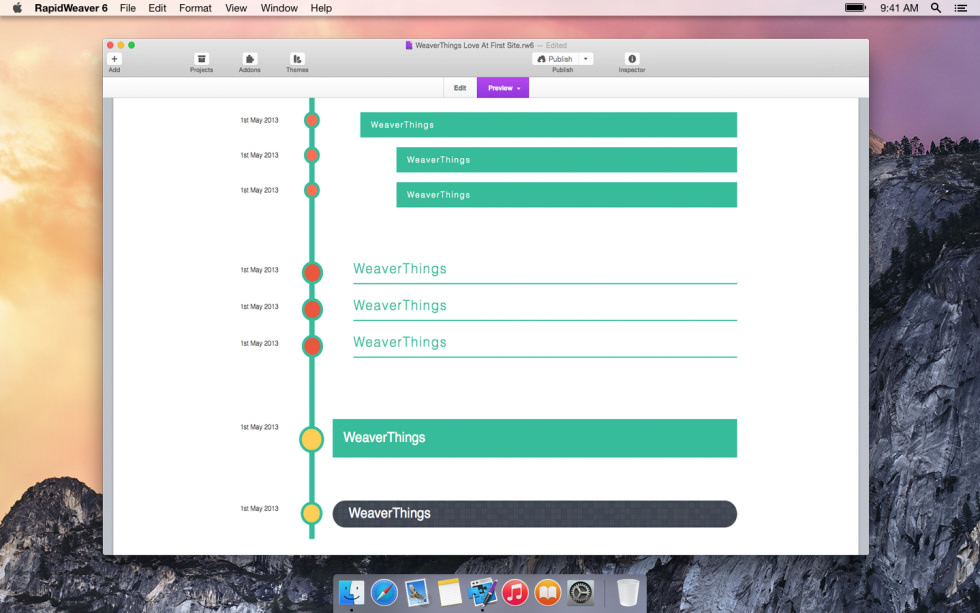This screenshot has height=613, width=980.
Task: Open the Preview tab dropdown
Action: [503, 88]
